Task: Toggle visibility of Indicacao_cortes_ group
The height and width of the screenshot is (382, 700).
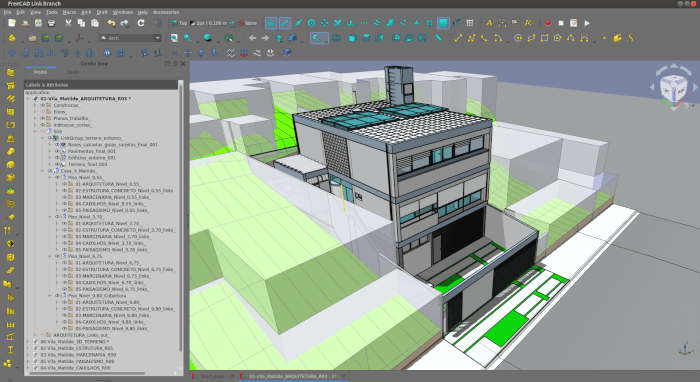Action: [x=43, y=125]
